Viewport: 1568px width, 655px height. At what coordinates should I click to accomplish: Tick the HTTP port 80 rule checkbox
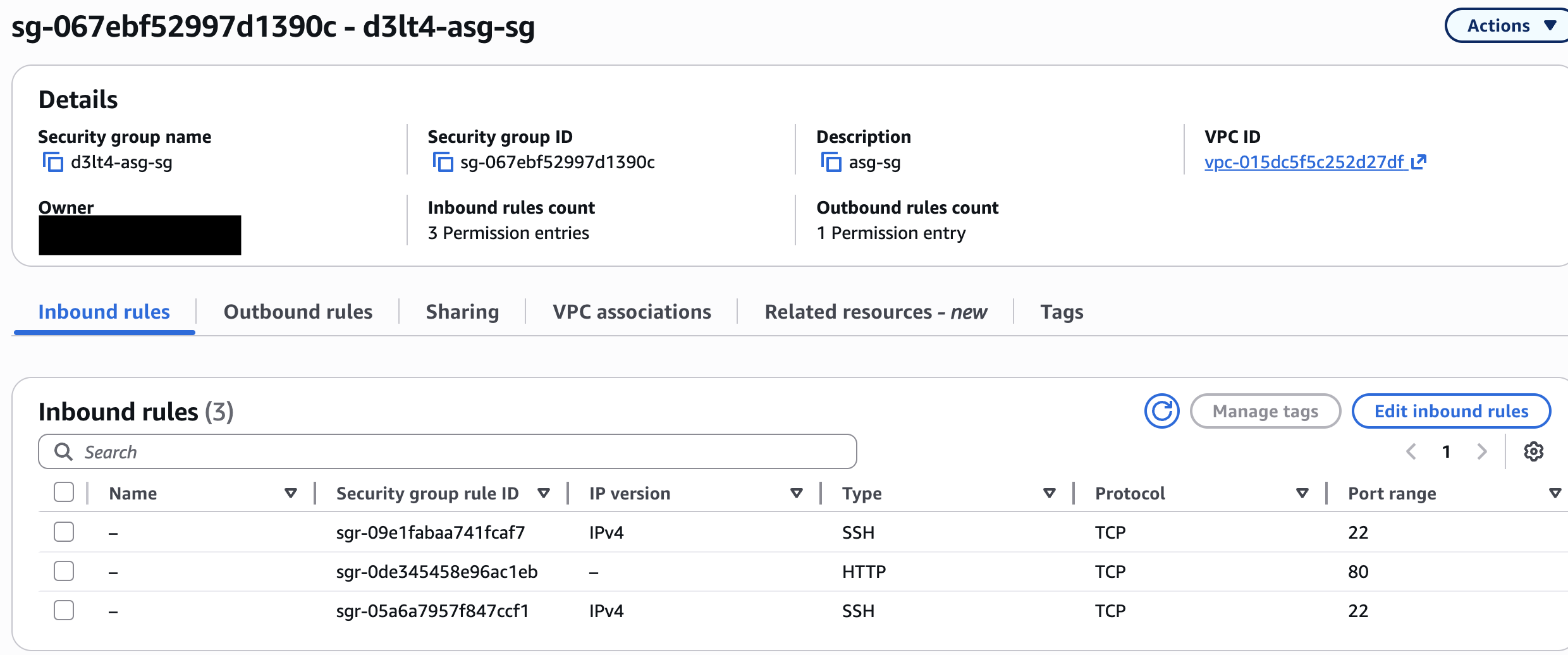pos(64,572)
